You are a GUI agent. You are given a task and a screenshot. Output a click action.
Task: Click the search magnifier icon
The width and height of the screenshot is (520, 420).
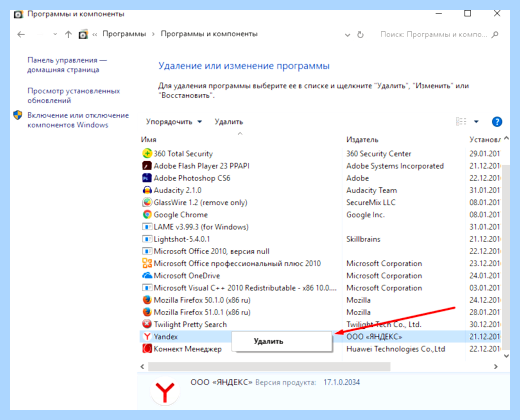495,34
